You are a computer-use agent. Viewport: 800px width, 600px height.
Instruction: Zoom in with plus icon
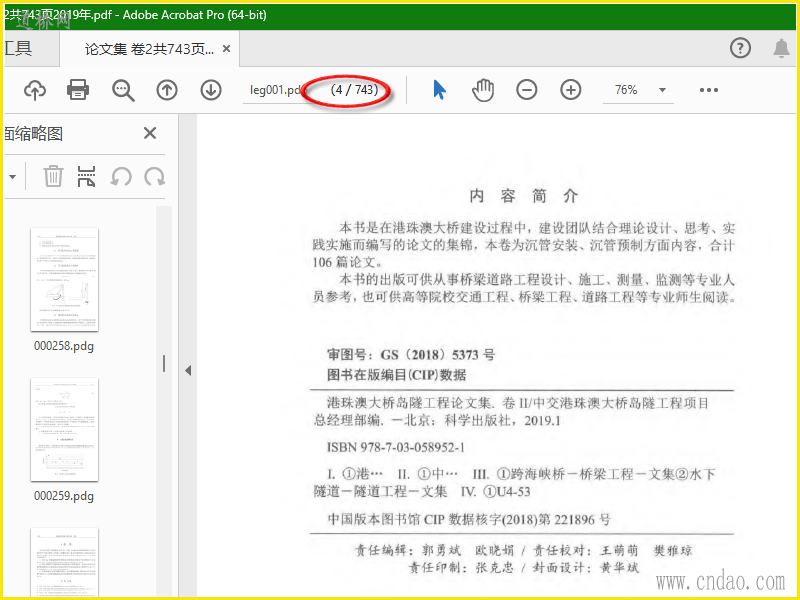click(x=570, y=90)
